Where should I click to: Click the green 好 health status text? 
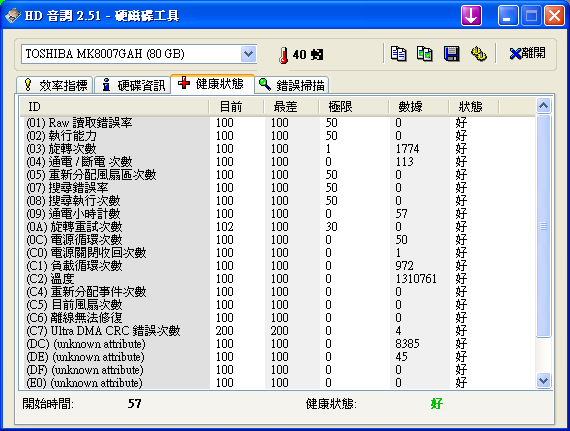pos(437,404)
